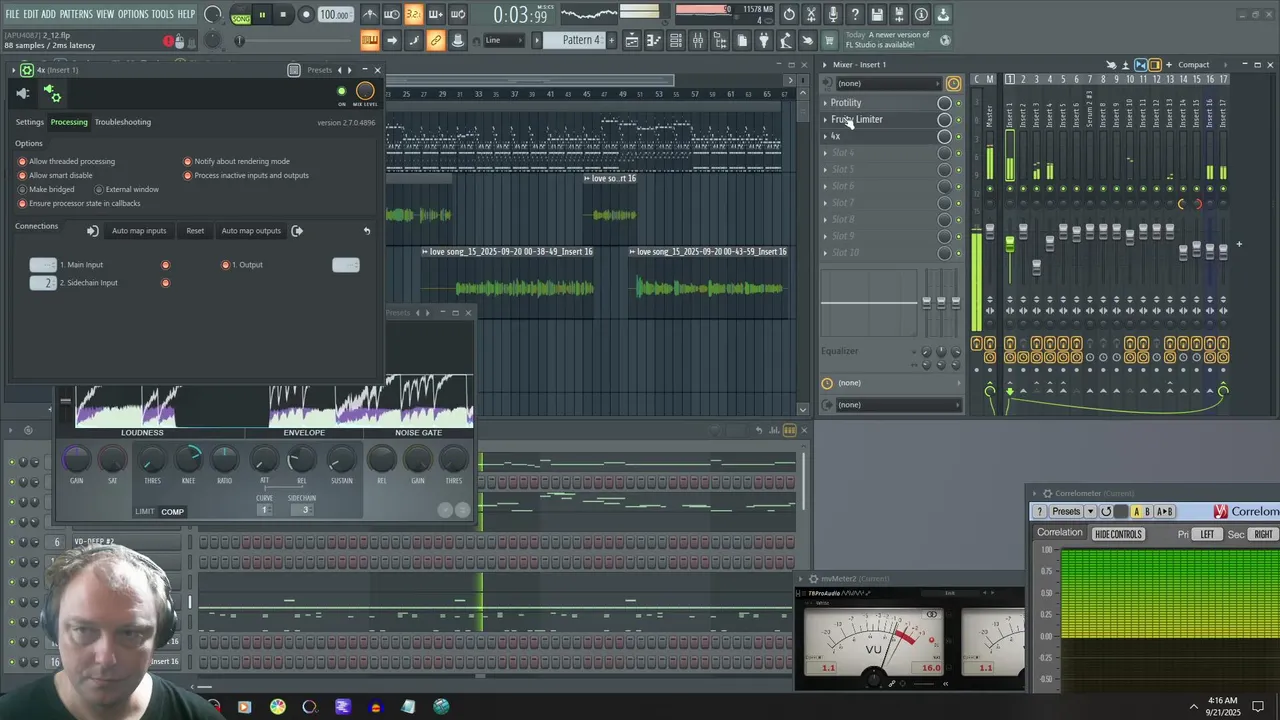The image size is (1280, 720).
Task: Toggle the green ON light in 4x plugin
Action: point(342,92)
